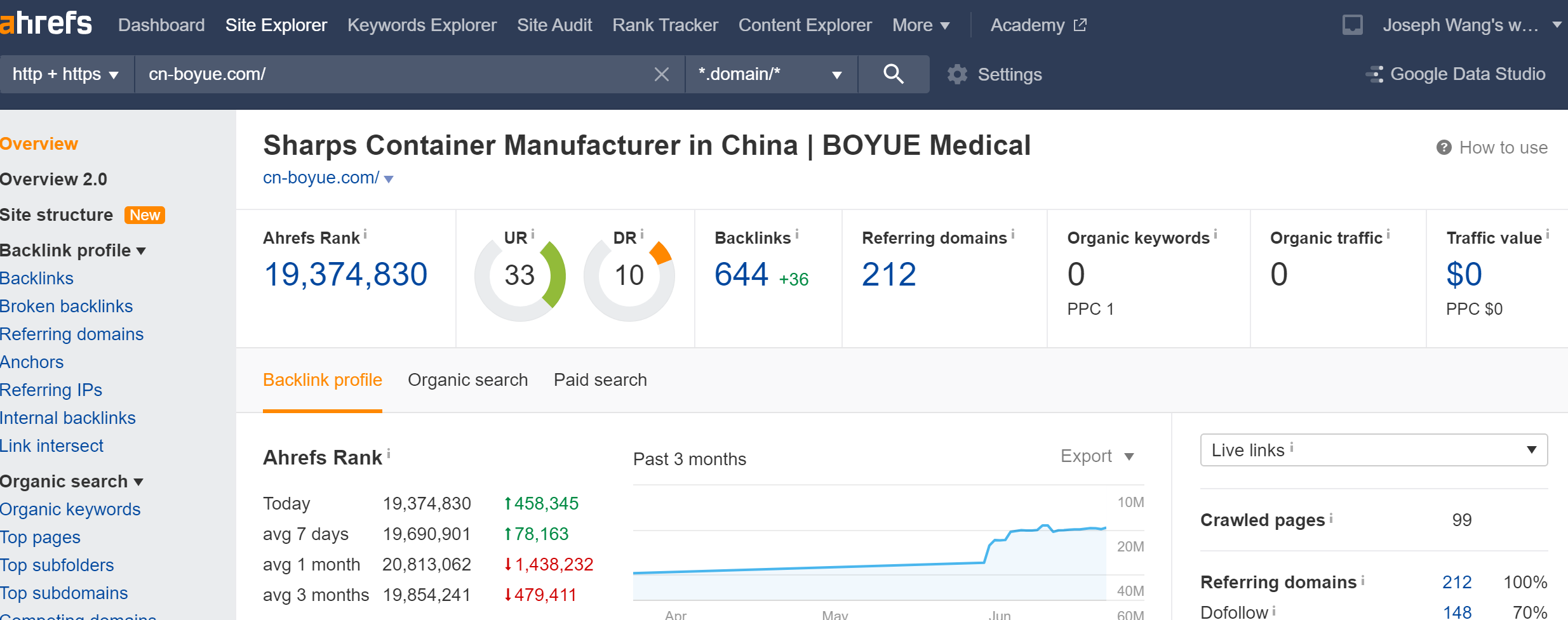Click the DR 10 gauge
Image resolution: width=1568 pixels, height=620 pixels.
[629, 275]
